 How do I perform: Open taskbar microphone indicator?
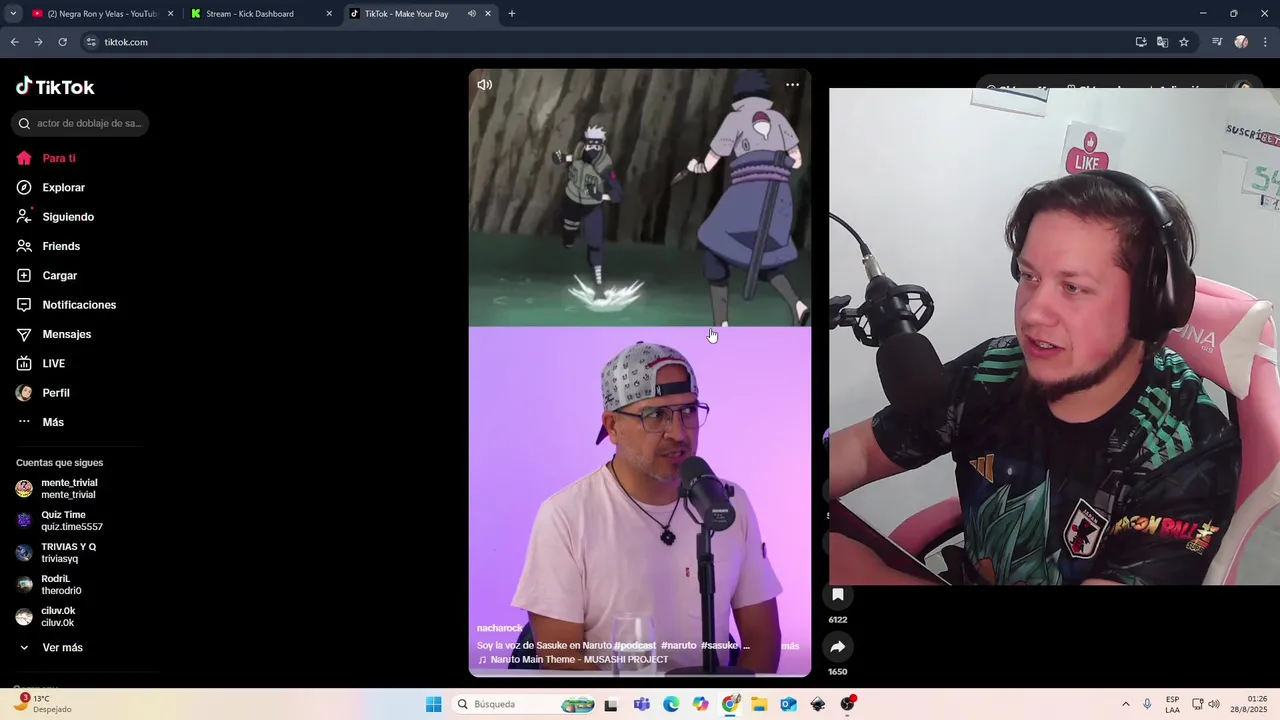1147,705
